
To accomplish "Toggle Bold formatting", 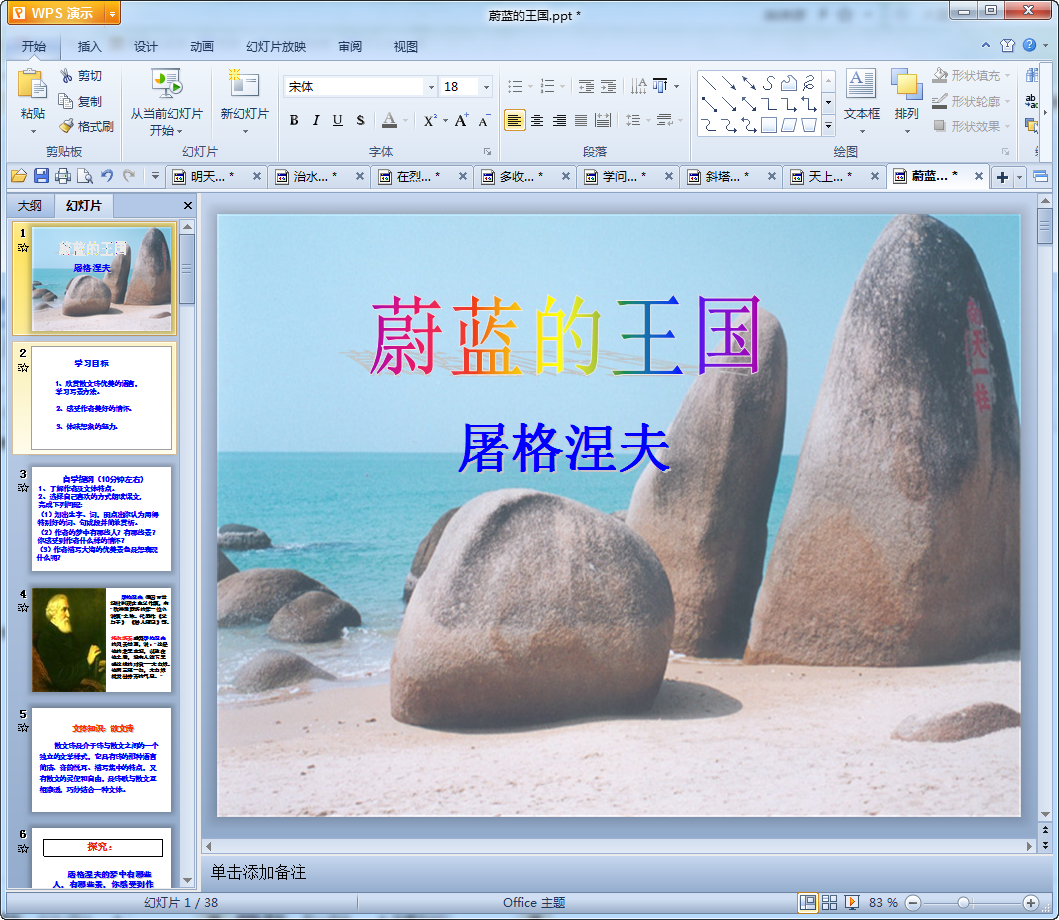I will pyautogui.click(x=294, y=120).
